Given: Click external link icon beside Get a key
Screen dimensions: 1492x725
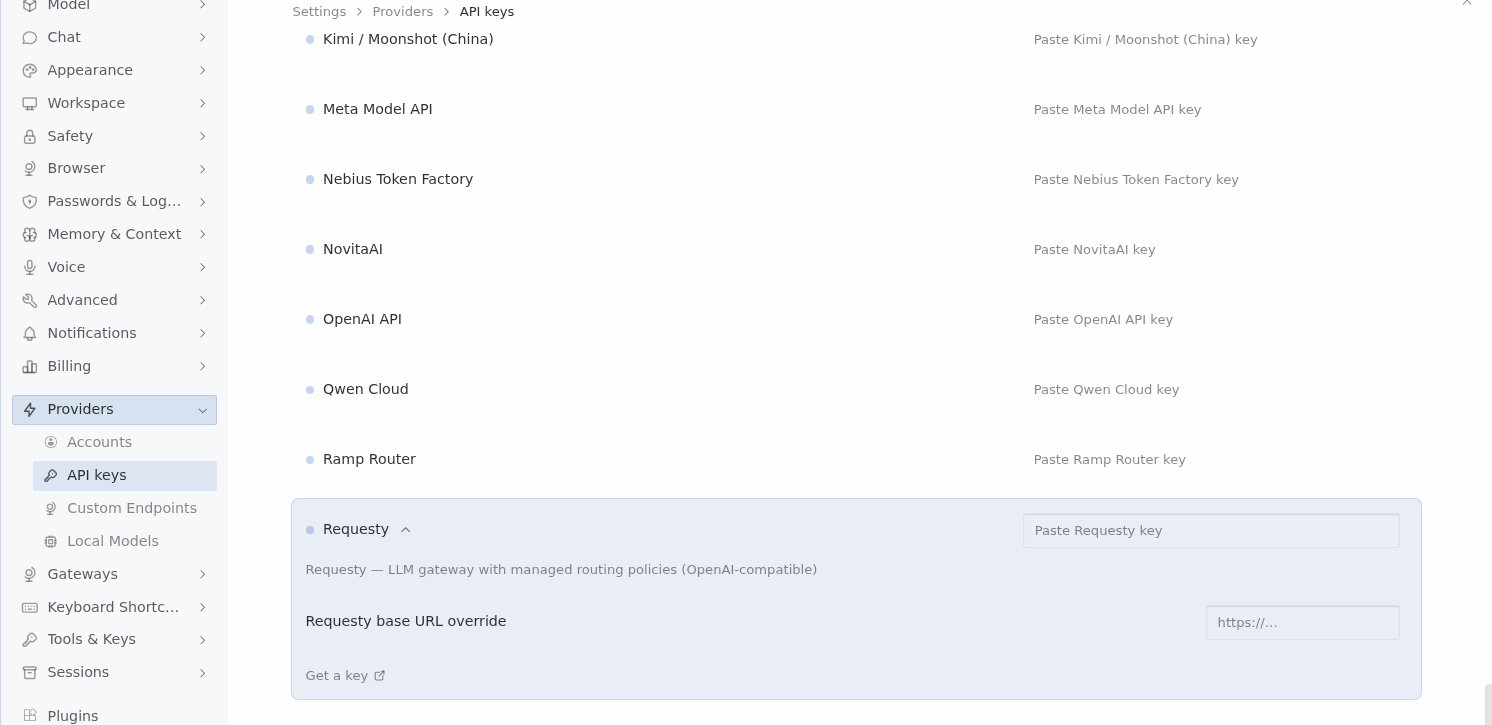Looking at the screenshot, I should point(379,676).
